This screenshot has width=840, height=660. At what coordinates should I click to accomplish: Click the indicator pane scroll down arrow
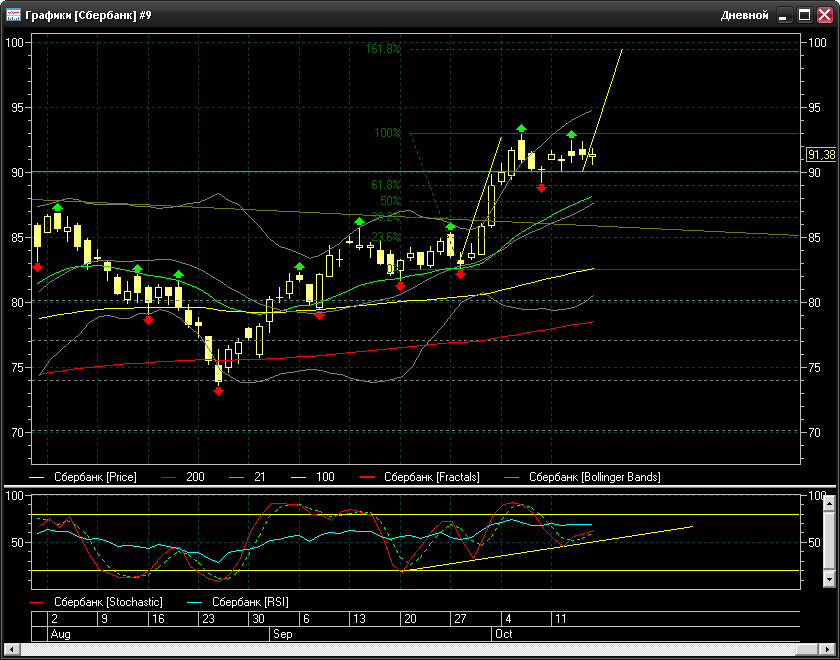click(x=829, y=579)
